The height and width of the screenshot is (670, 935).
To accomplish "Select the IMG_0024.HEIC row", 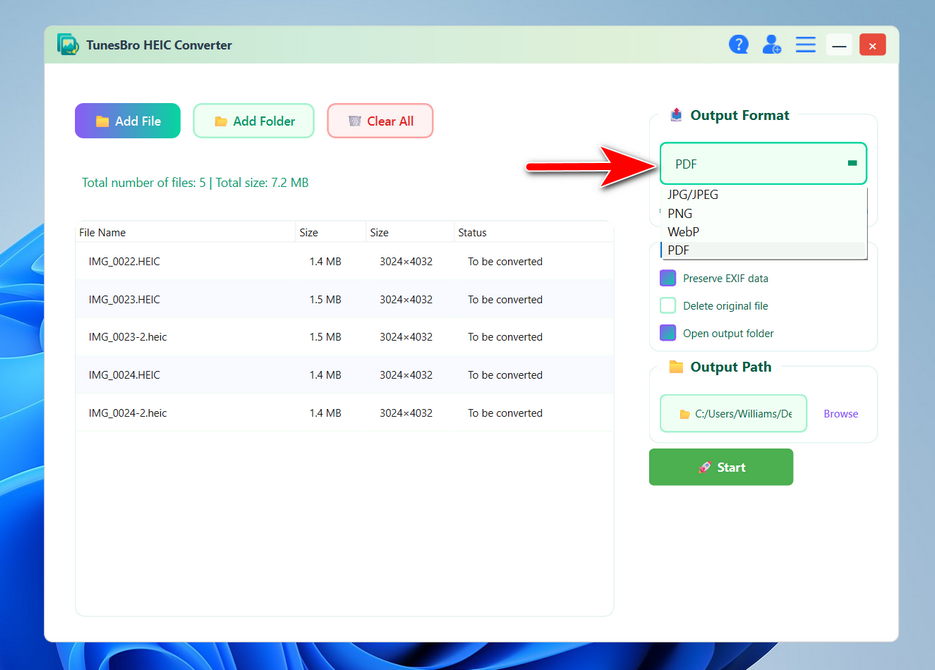I will click(345, 375).
